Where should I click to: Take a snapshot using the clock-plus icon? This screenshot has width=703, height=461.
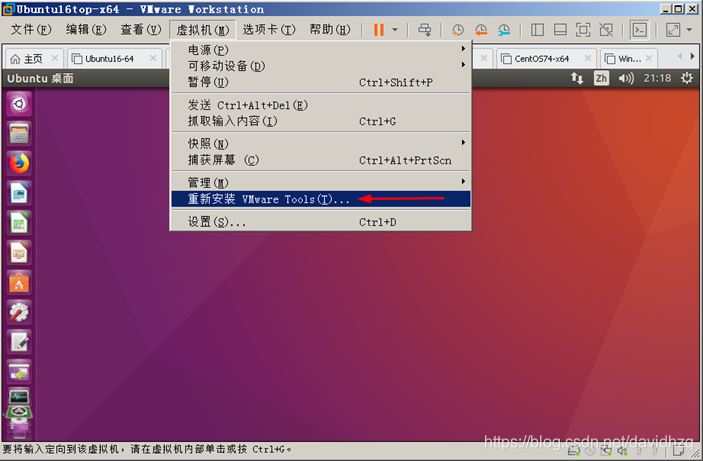click(458, 30)
